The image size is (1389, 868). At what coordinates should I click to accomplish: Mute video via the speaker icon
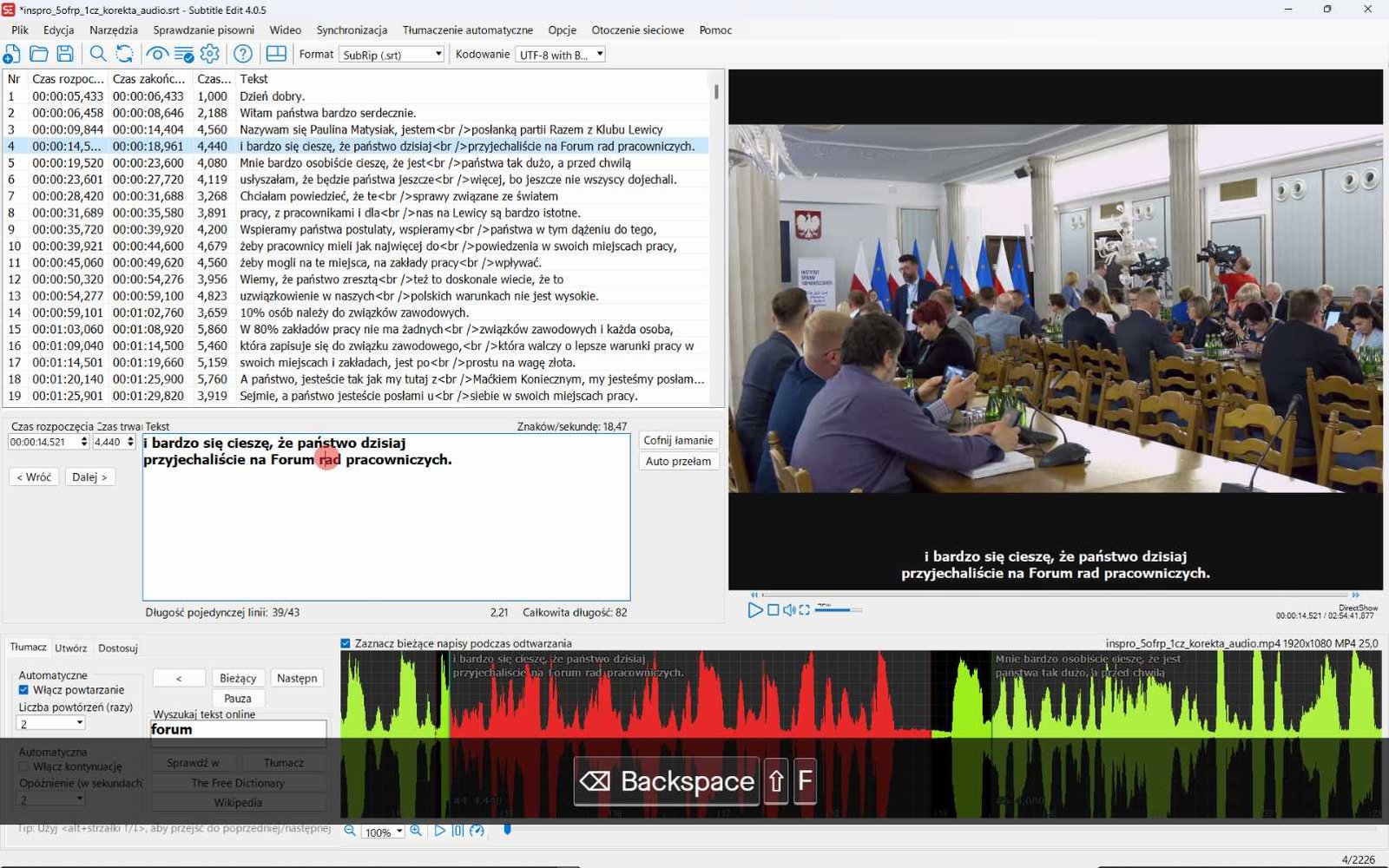tap(789, 610)
